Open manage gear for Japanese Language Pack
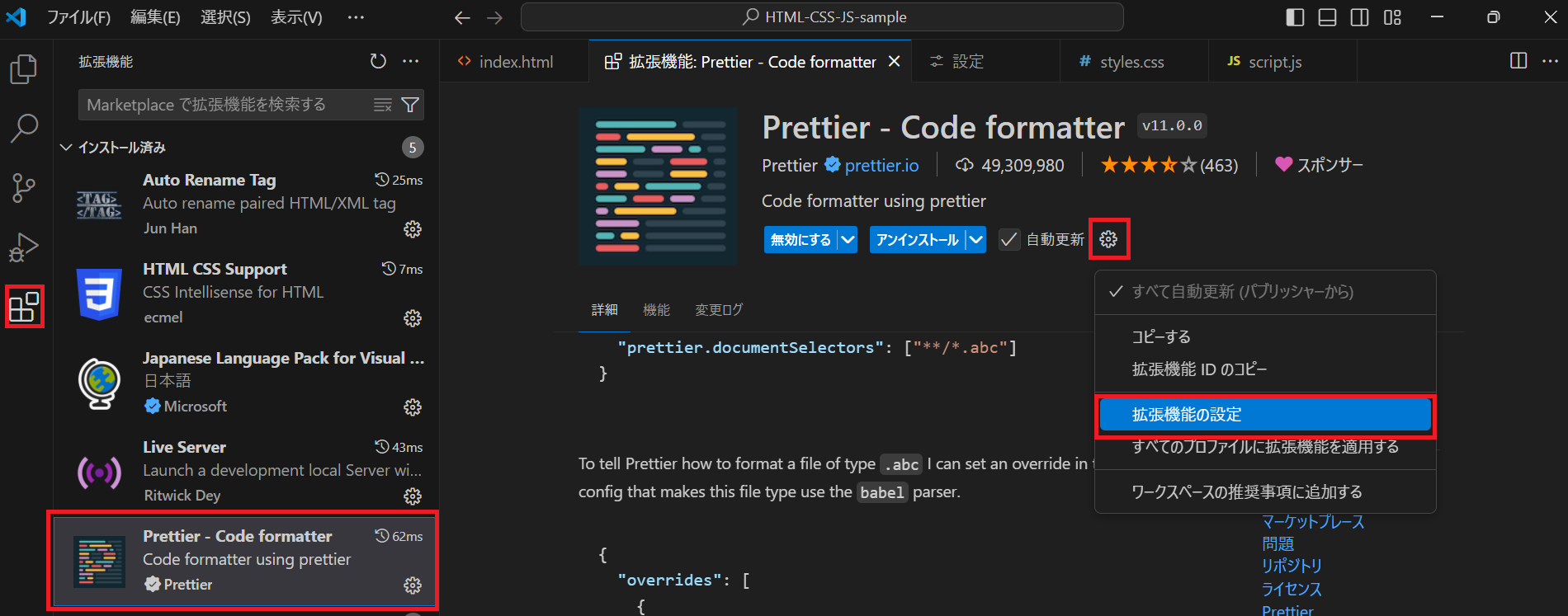 pyautogui.click(x=413, y=407)
